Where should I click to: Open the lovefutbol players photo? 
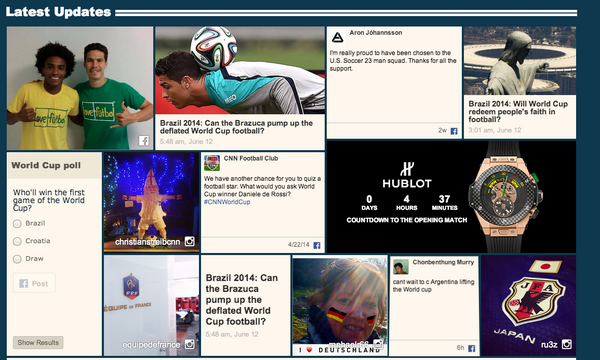pos(80,88)
